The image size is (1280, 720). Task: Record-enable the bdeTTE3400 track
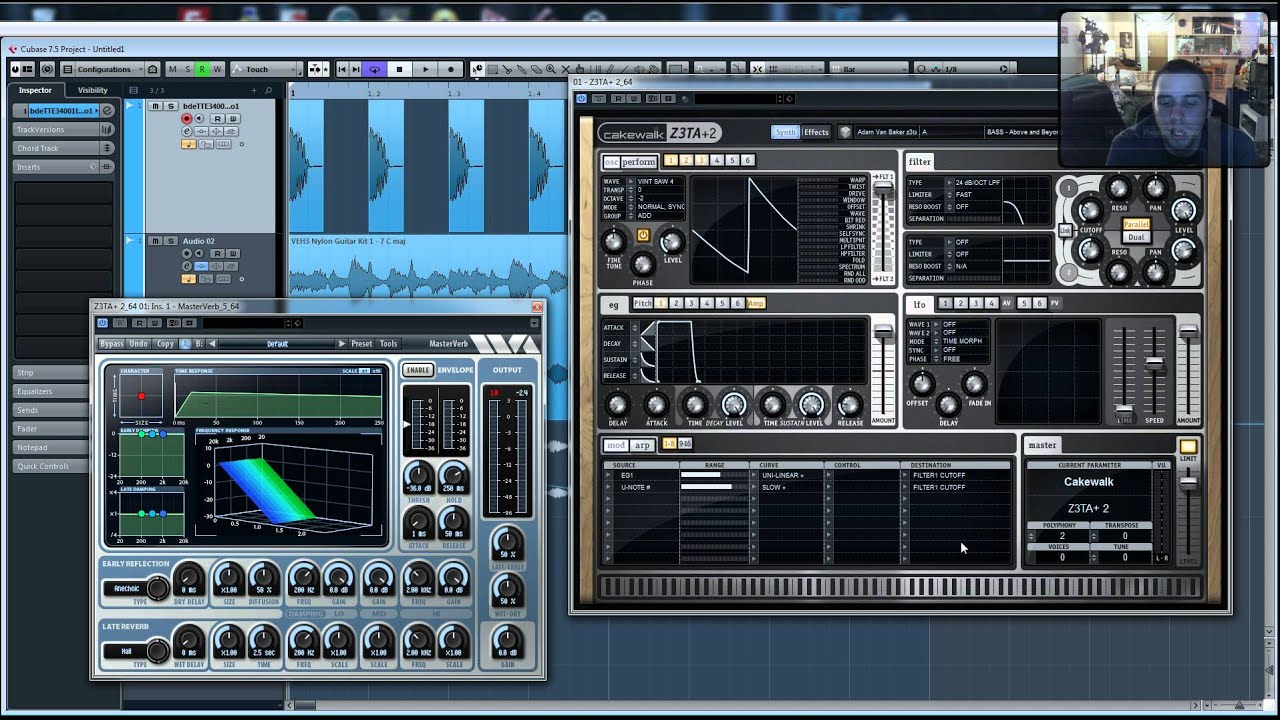186,118
